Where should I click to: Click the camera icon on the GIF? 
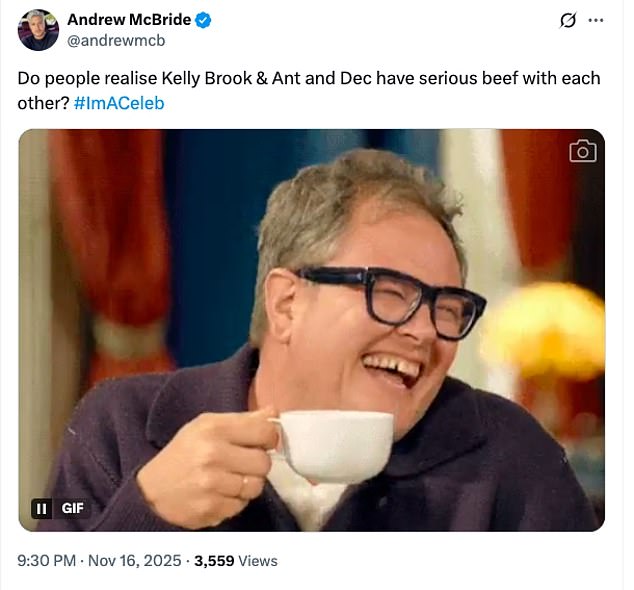click(582, 151)
